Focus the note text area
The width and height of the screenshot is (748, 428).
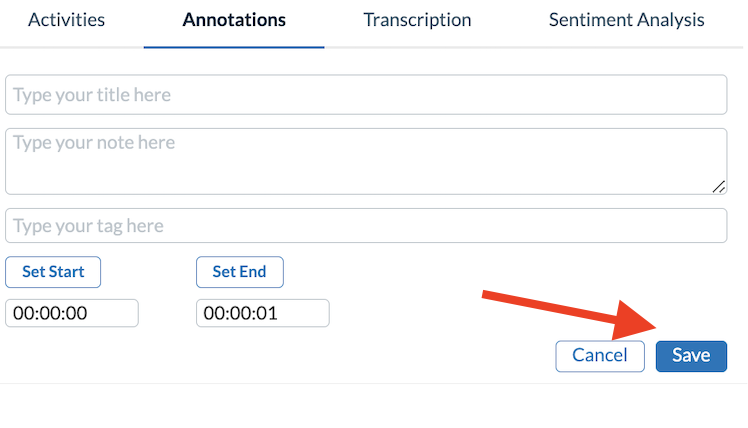tap(365, 160)
